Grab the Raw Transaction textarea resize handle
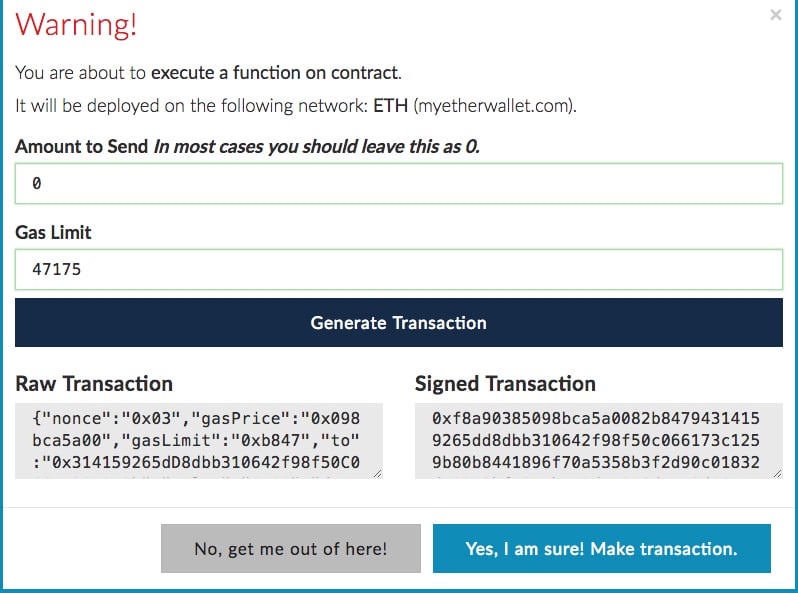 tap(376, 472)
